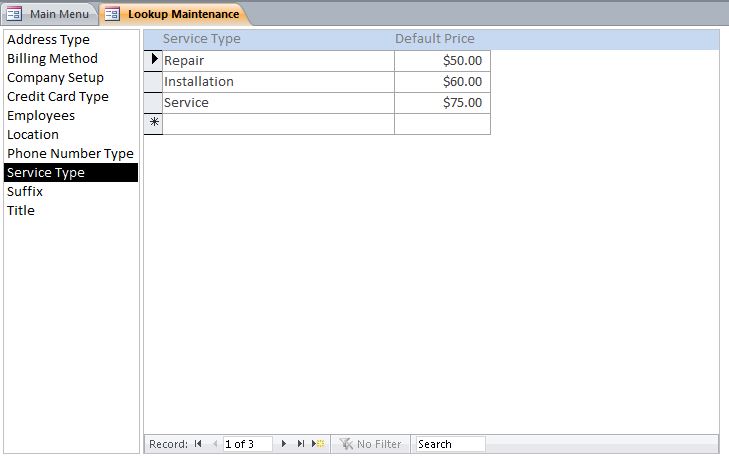The image size is (729, 459).
Task: Click the Installation service type cell
Action: coord(278,82)
